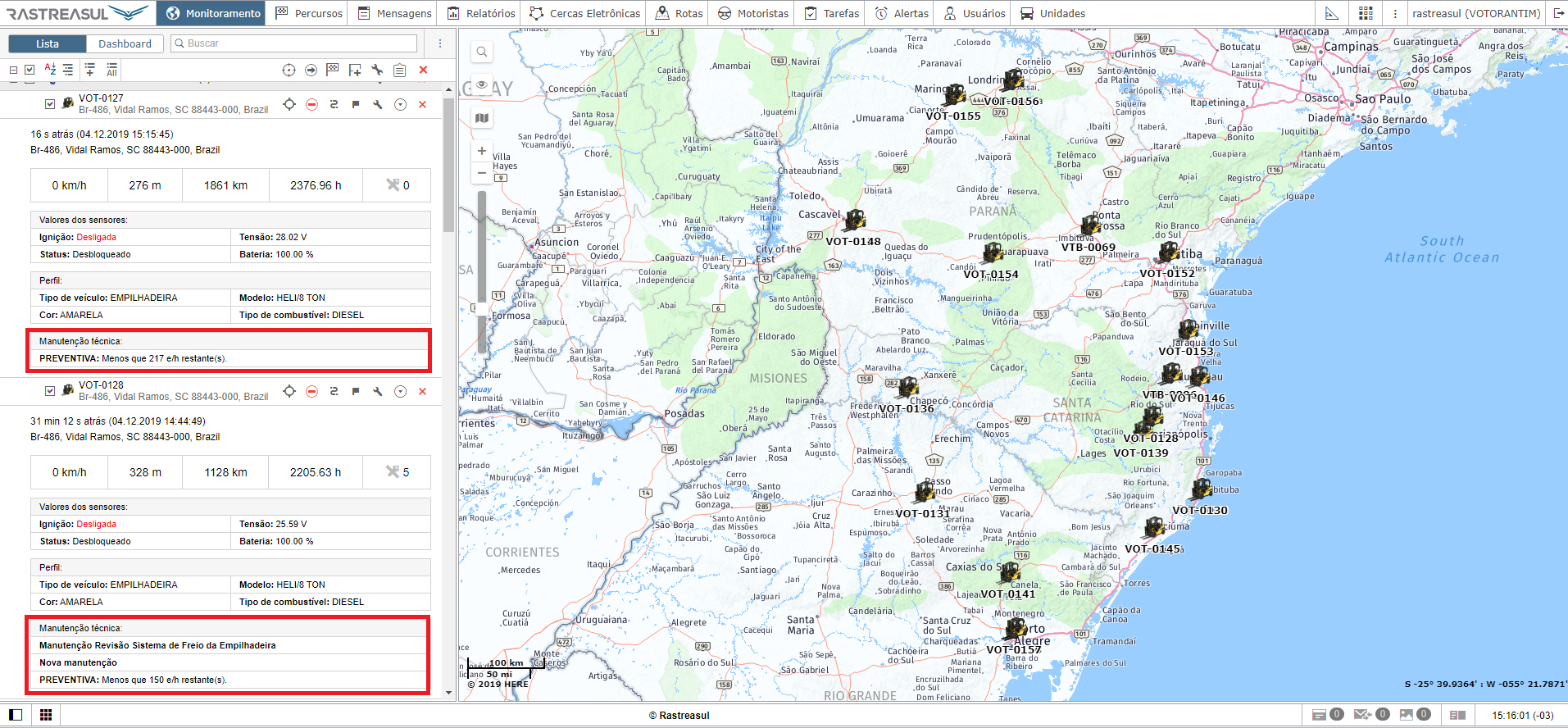The width and height of the screenshot is (1568, 728).
Task: Center map on VOT-0128 with target icon
Action: coord(289,391)
